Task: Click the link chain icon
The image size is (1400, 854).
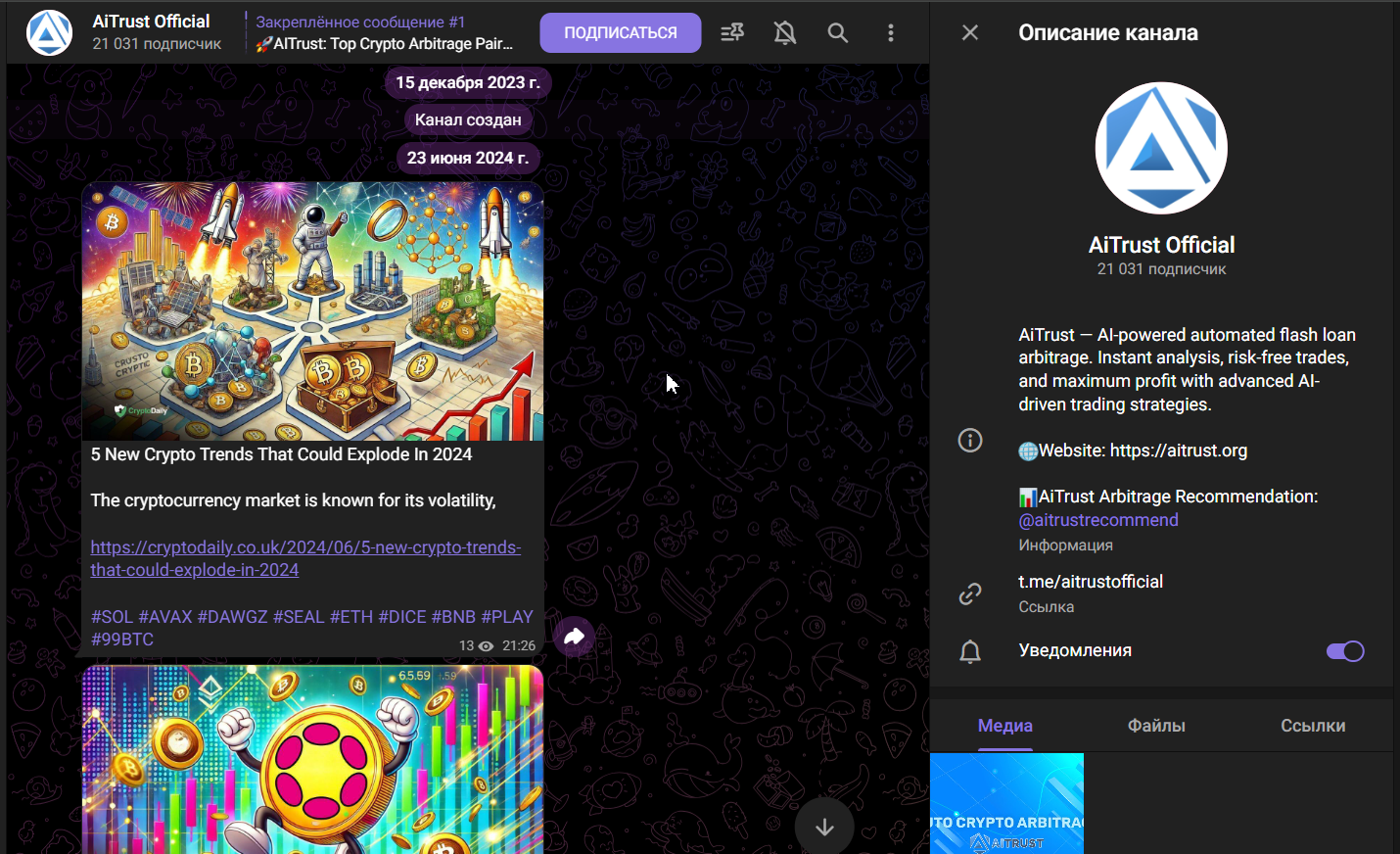Action: click(x=970, y=593)
